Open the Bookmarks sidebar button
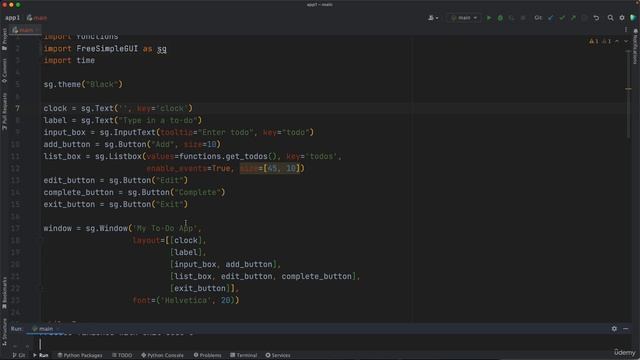Image resolution: width=640 pixels, height=360 pixels. click(x=4, y=293)
